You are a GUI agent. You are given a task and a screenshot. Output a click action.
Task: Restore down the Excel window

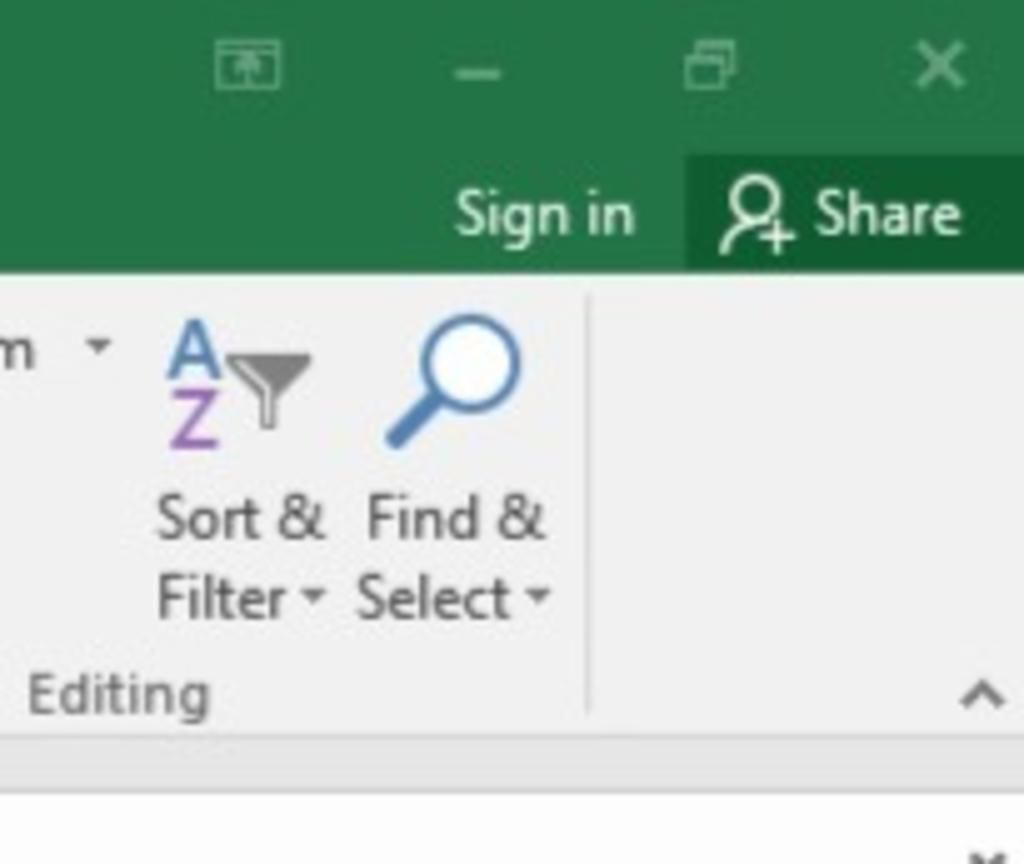click(710, 64)
